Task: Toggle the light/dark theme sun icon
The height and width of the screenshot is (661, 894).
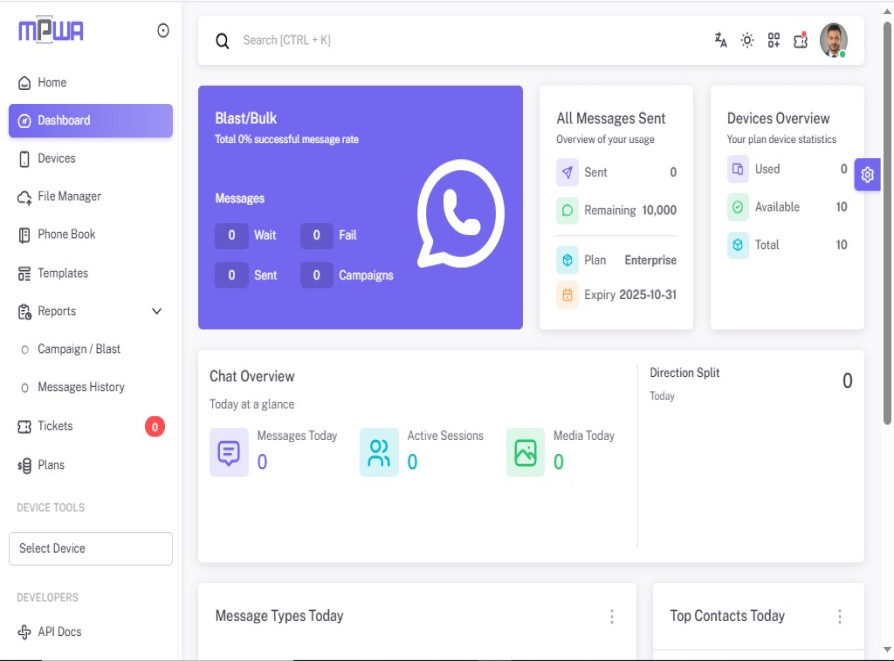Action: [x=747, y=40]
